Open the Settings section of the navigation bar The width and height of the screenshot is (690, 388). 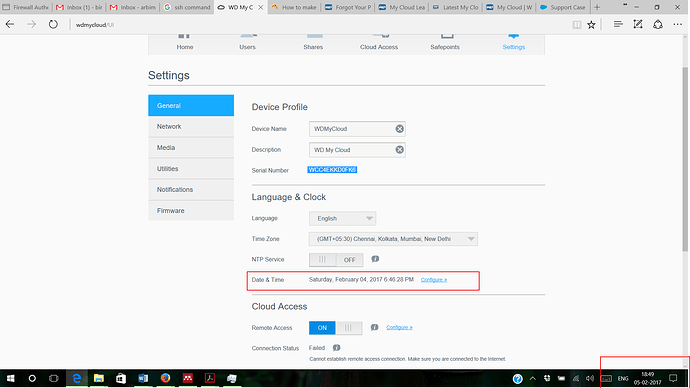514,43
